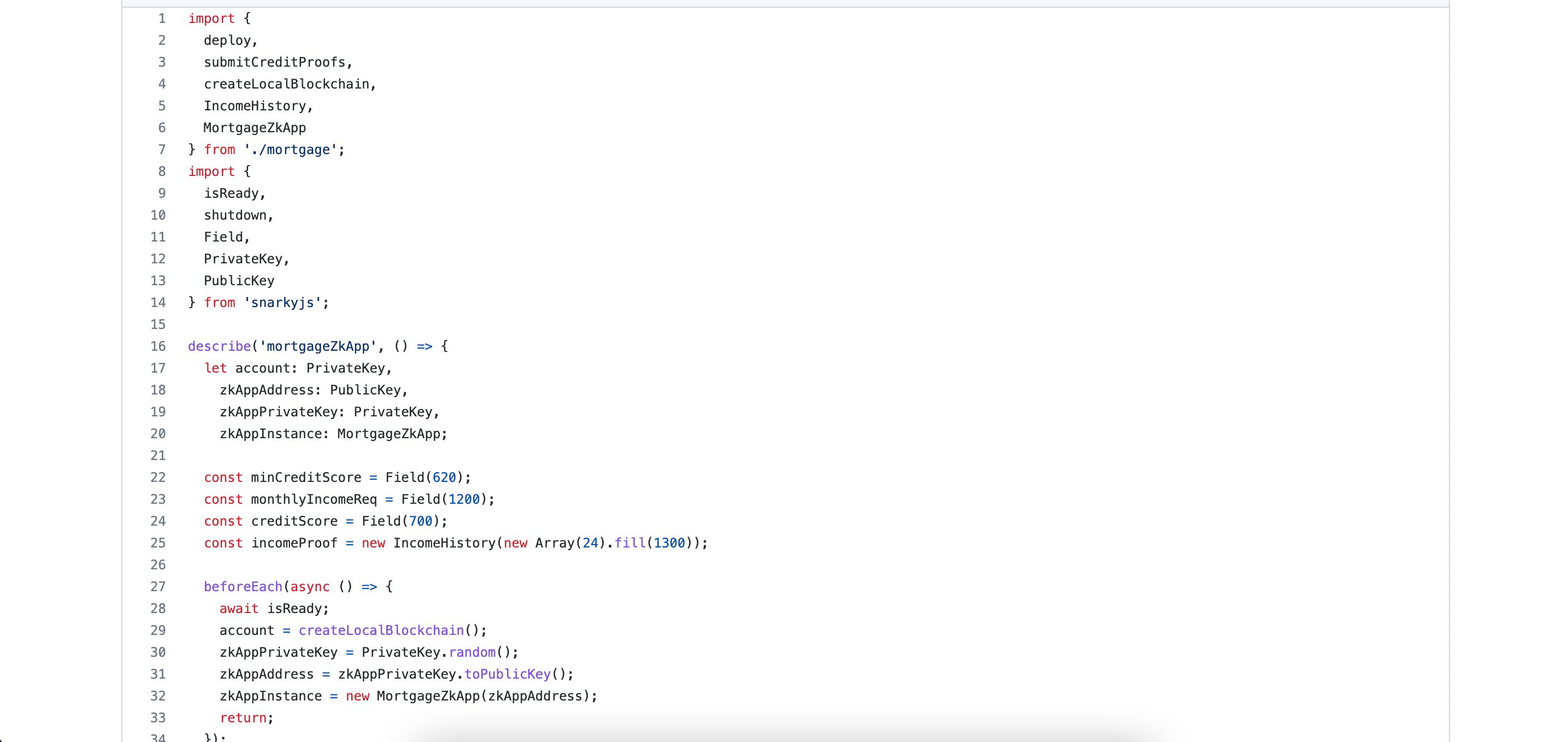Click the number 620
Screen dimensions: 1568x742
444,477
